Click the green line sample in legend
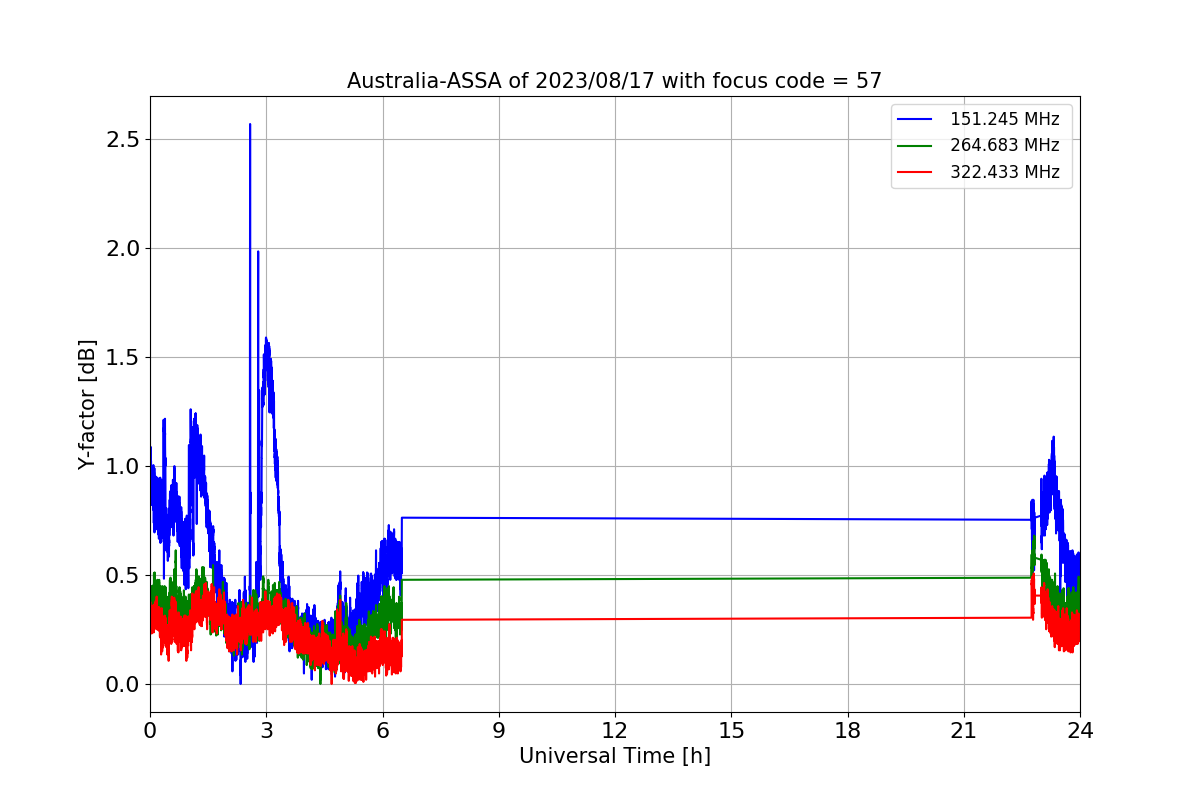The height and width of the screenshot is (800, 1200). tap(915, 145)
